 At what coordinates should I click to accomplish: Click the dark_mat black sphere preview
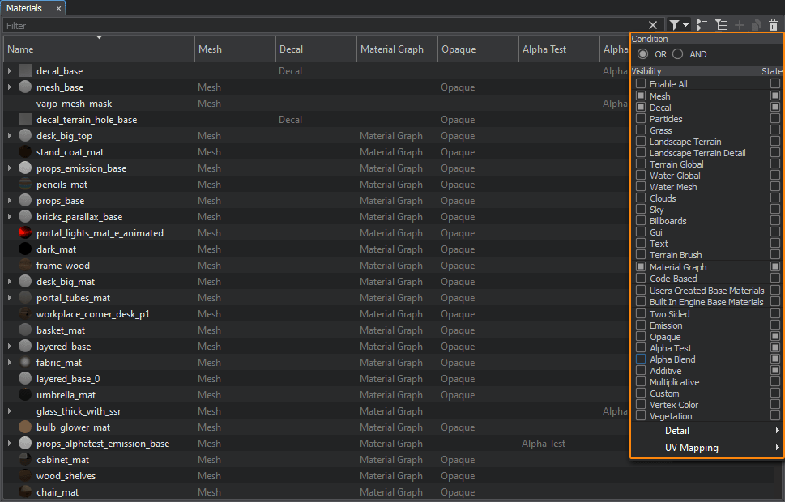click(26, 250)
